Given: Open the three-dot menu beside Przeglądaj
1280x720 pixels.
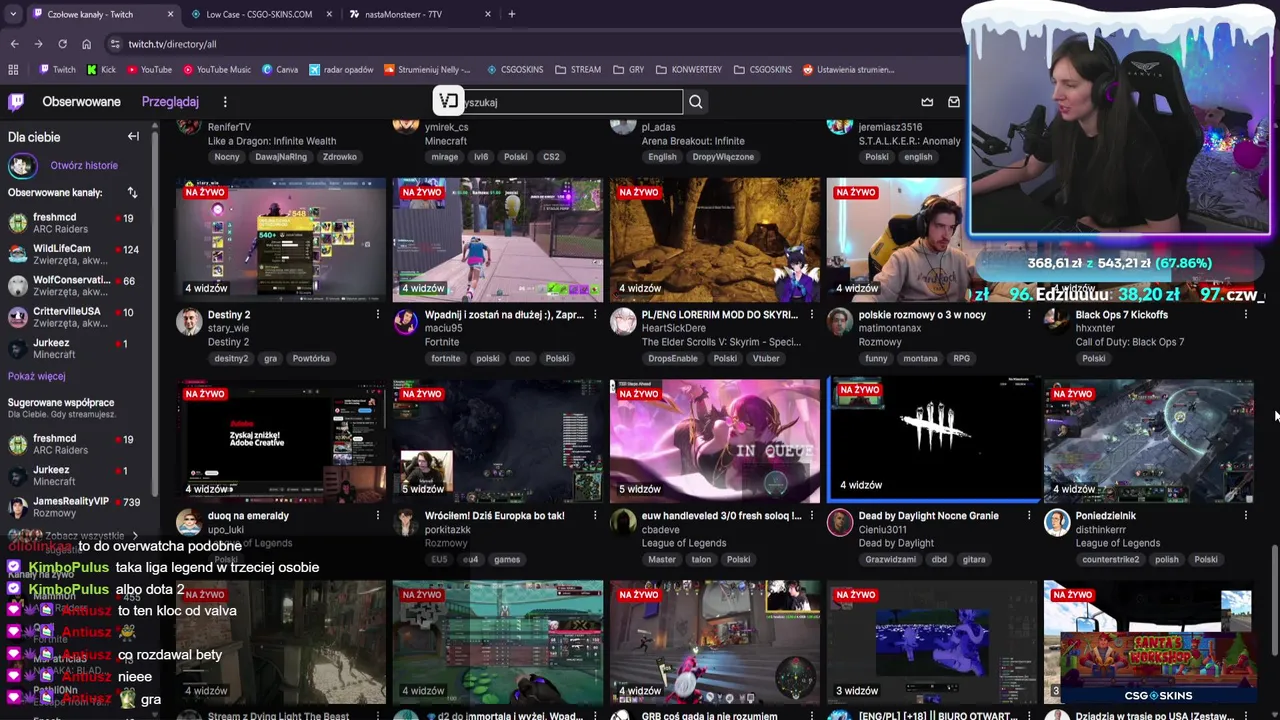Looking at the screenshot, I should pos(225,102).
